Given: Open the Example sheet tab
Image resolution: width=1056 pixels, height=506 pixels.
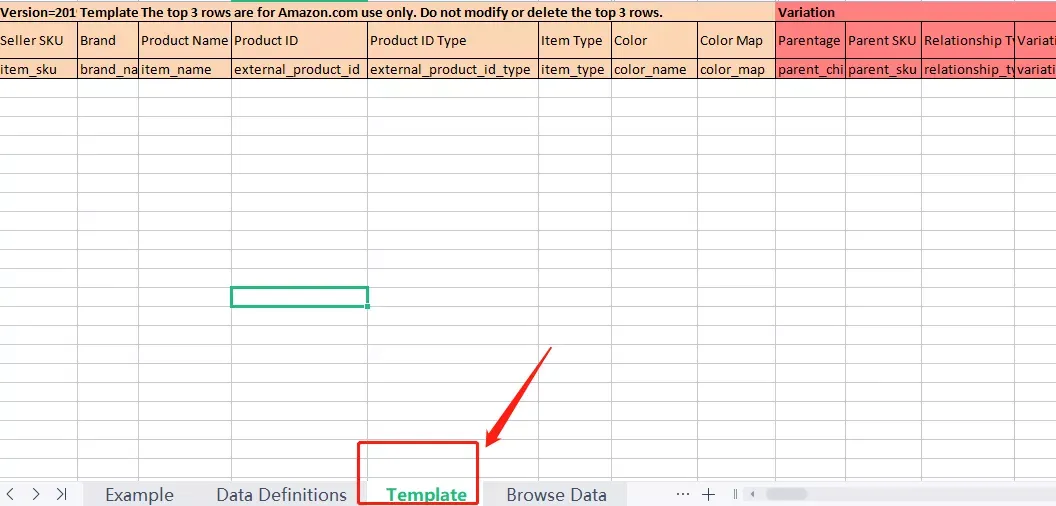Looking at the screenshot, I should click(139, 495).
